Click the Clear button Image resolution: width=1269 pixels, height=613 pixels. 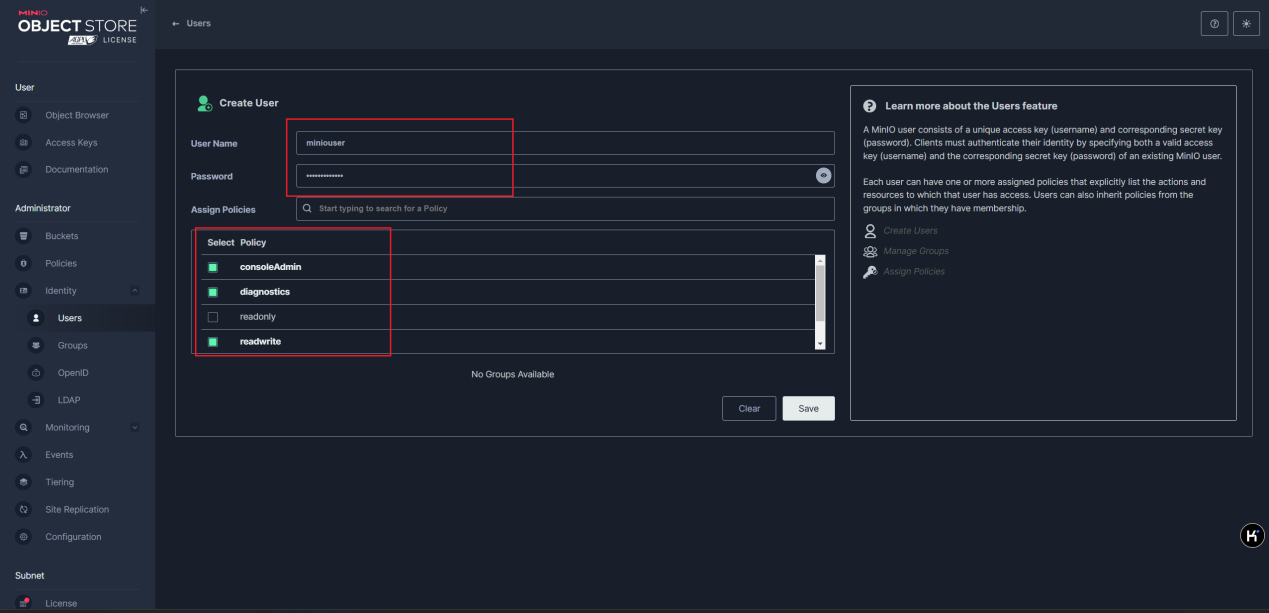(749, 408)
